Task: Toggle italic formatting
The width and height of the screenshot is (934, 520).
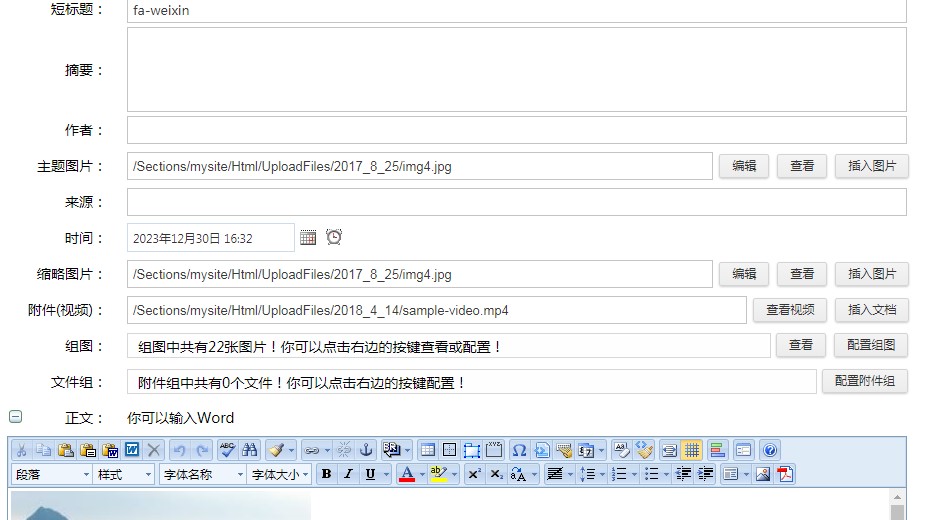Action: (x=348, y=474)
